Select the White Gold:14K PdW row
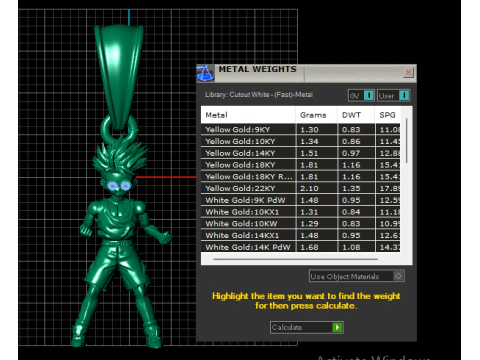This screenshot has height=360, width=480. 300,247
